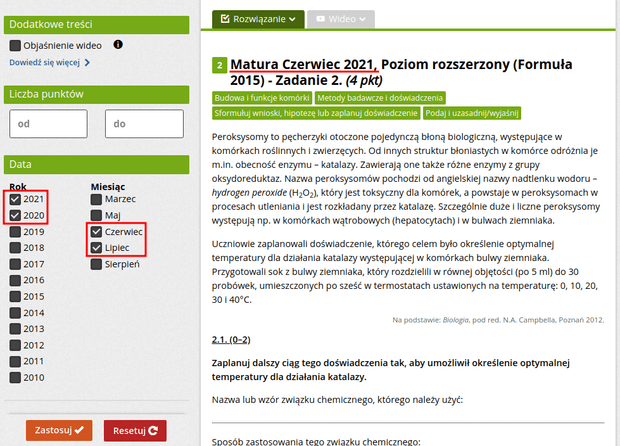Check the 2010 year checkbox
The width and height of the screenshot is (620, 446).
pyautogui.click(x=15, y=378)
